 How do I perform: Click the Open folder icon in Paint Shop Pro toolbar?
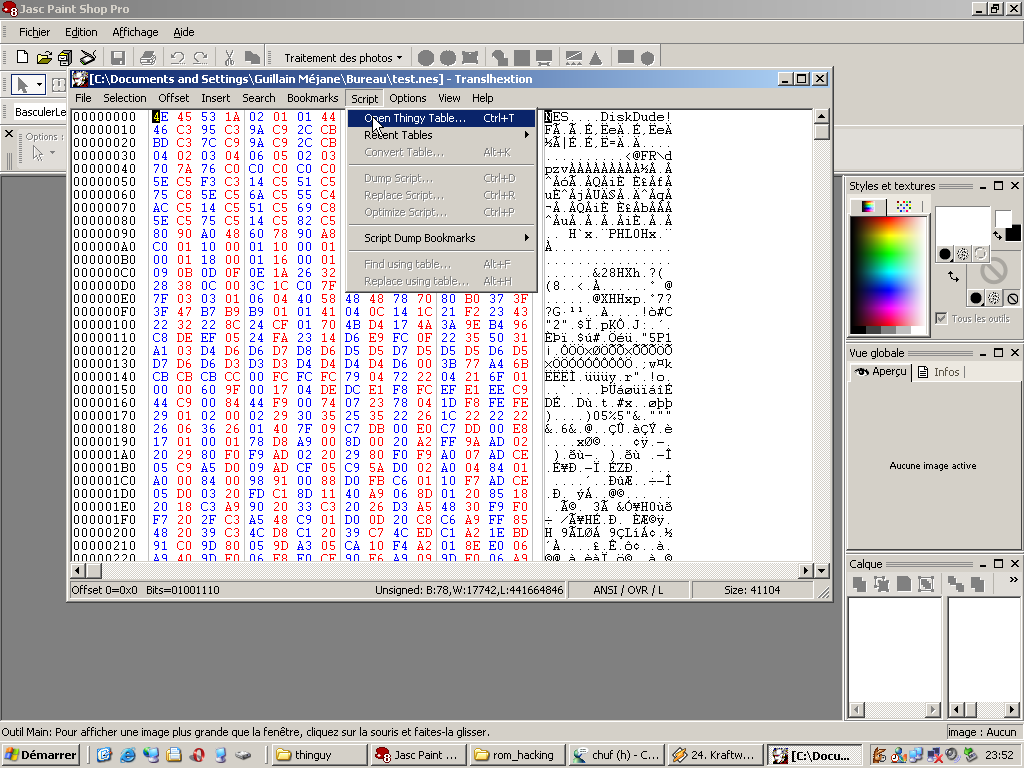pyautogui.click(x=44, y=57)
